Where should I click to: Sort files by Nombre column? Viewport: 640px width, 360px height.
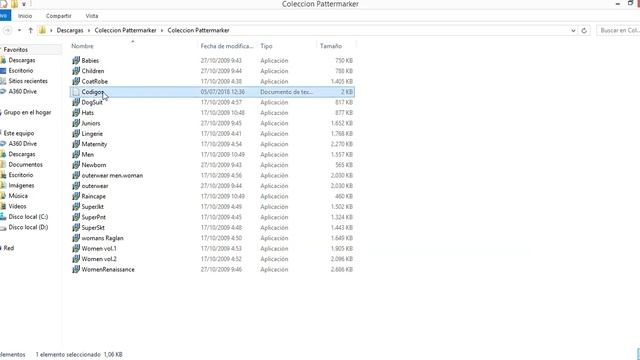(x=82, y=46)
